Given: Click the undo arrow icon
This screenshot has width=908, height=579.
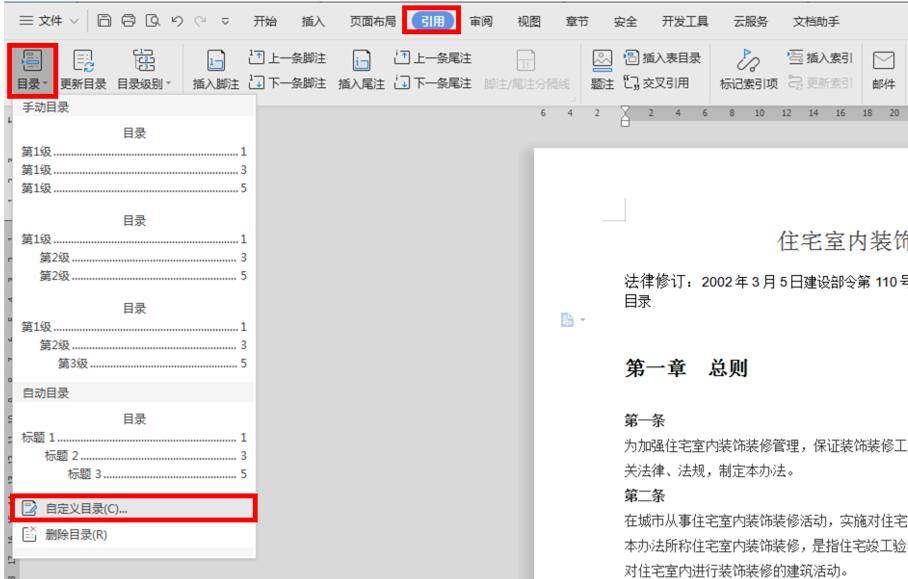Looking at the screenshot, I should [173, 21].
